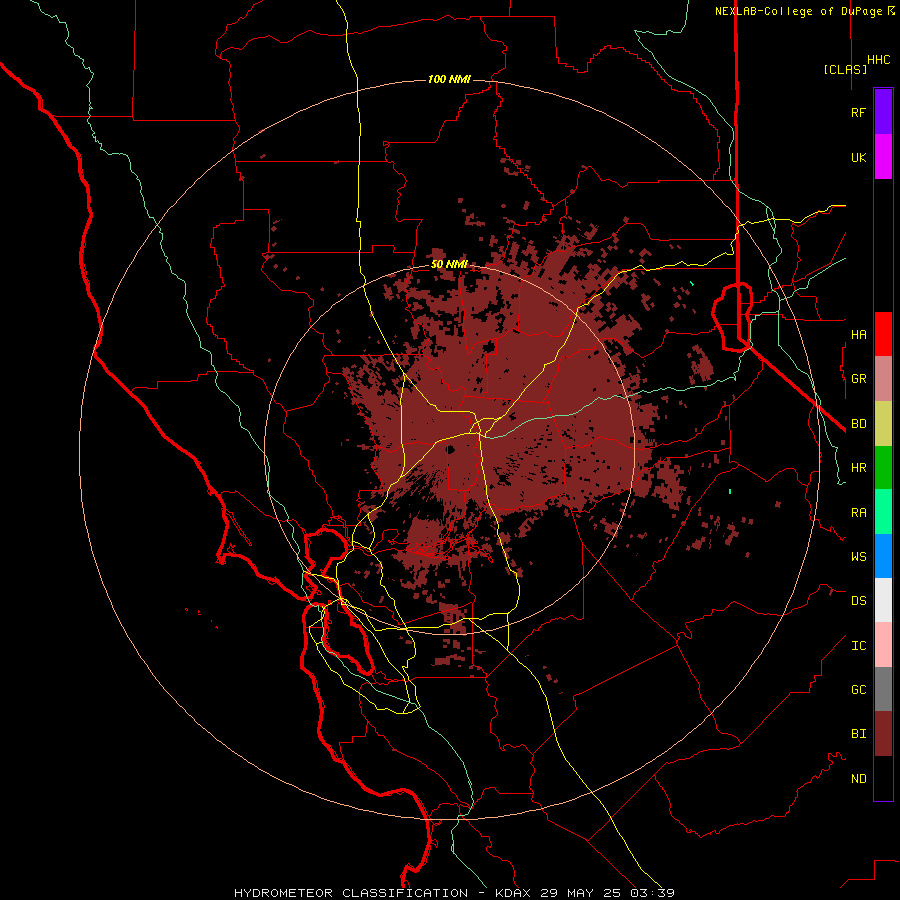Click the BD legend label
The height and width of the screenshot is (900, 900).
[858, 424]
